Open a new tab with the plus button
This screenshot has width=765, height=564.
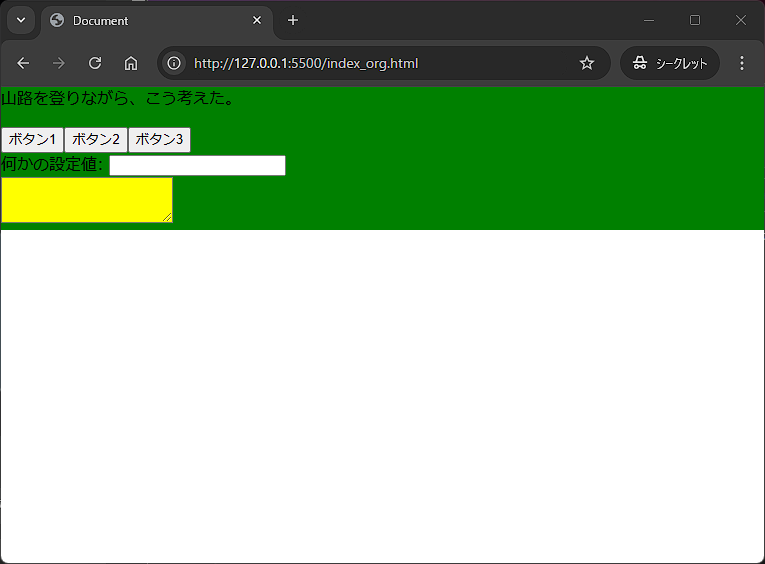pos(293,20)
